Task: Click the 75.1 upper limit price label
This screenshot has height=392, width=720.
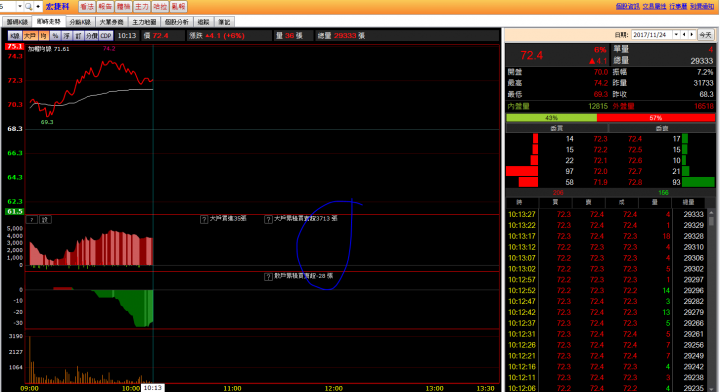Action: 14,46
